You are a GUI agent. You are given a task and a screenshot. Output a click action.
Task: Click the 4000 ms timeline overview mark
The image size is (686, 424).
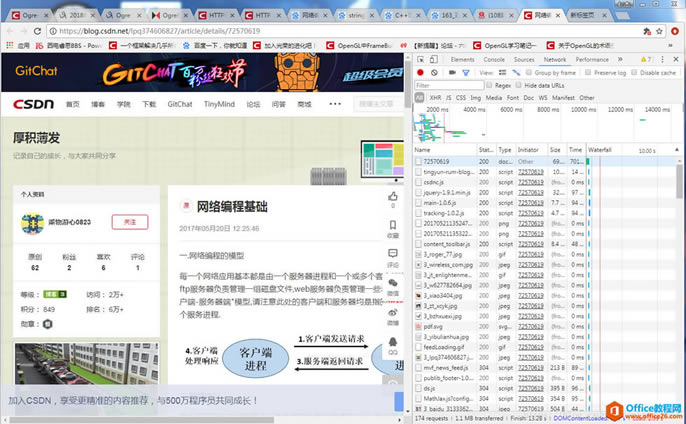[x=474, y=109]
